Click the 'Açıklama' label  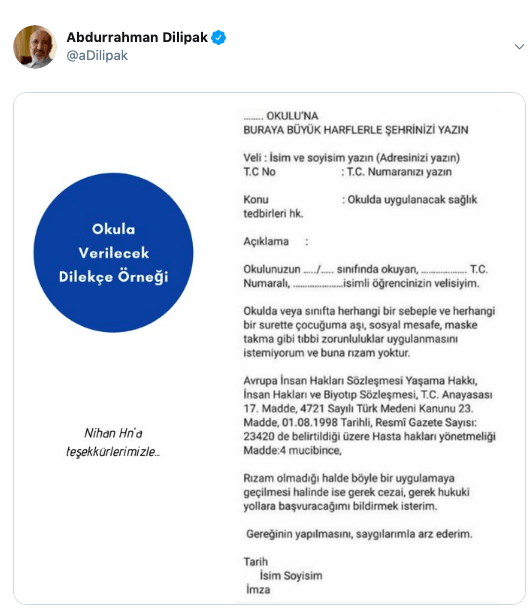click(x=266, y=242)
